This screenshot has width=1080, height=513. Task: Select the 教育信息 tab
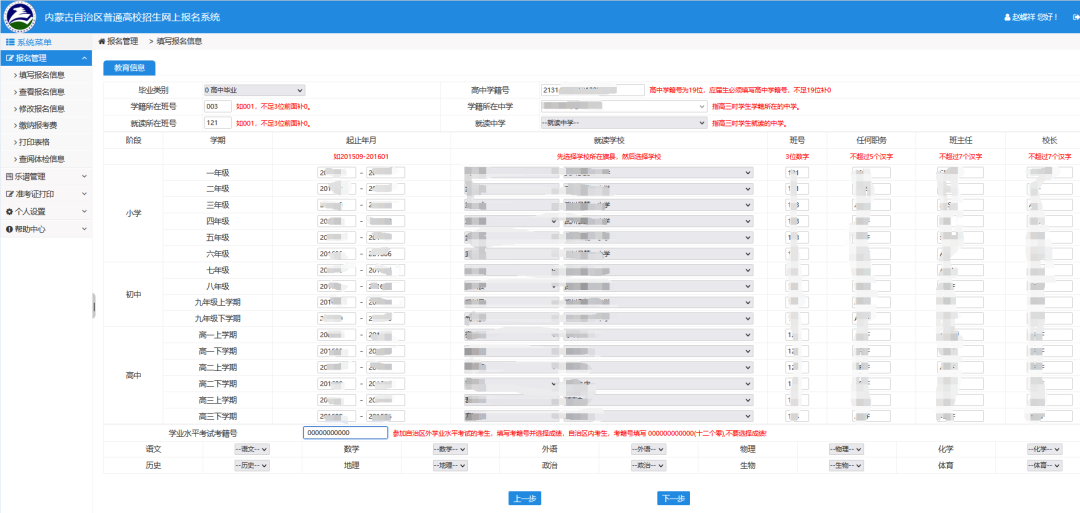pos(128,68)
